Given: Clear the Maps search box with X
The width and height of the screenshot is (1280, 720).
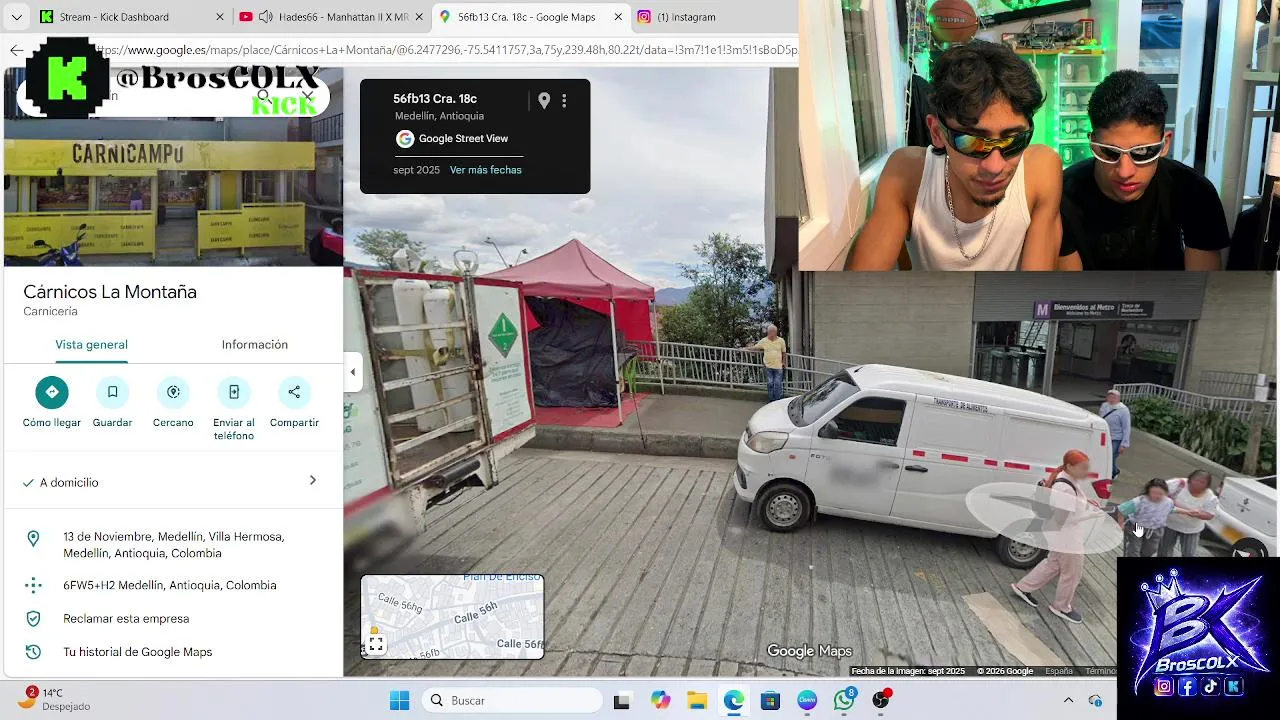Looking at the screenshot, I should 308,96.
